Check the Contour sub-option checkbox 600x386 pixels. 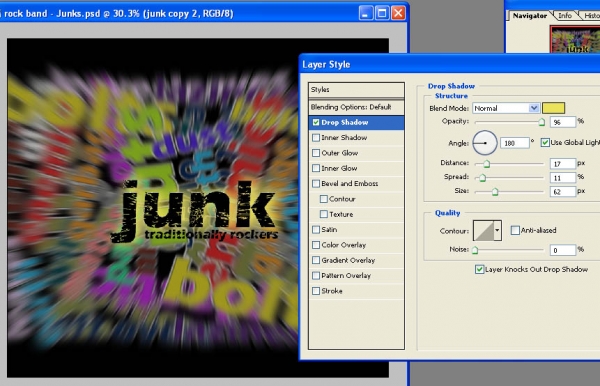pos(324,199)
